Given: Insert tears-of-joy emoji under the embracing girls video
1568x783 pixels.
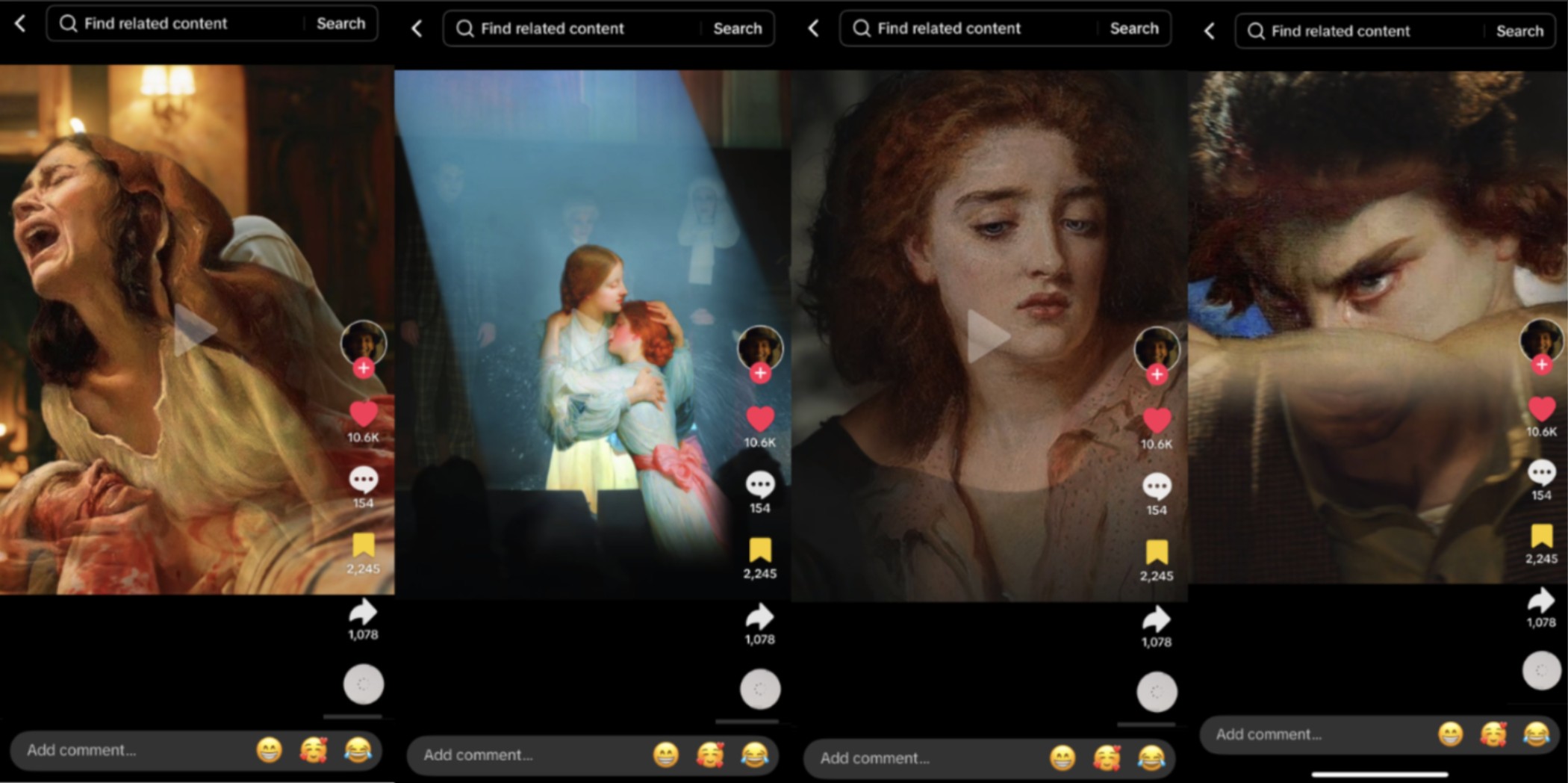Looking at the screenshot, I should tap(755, 755).
